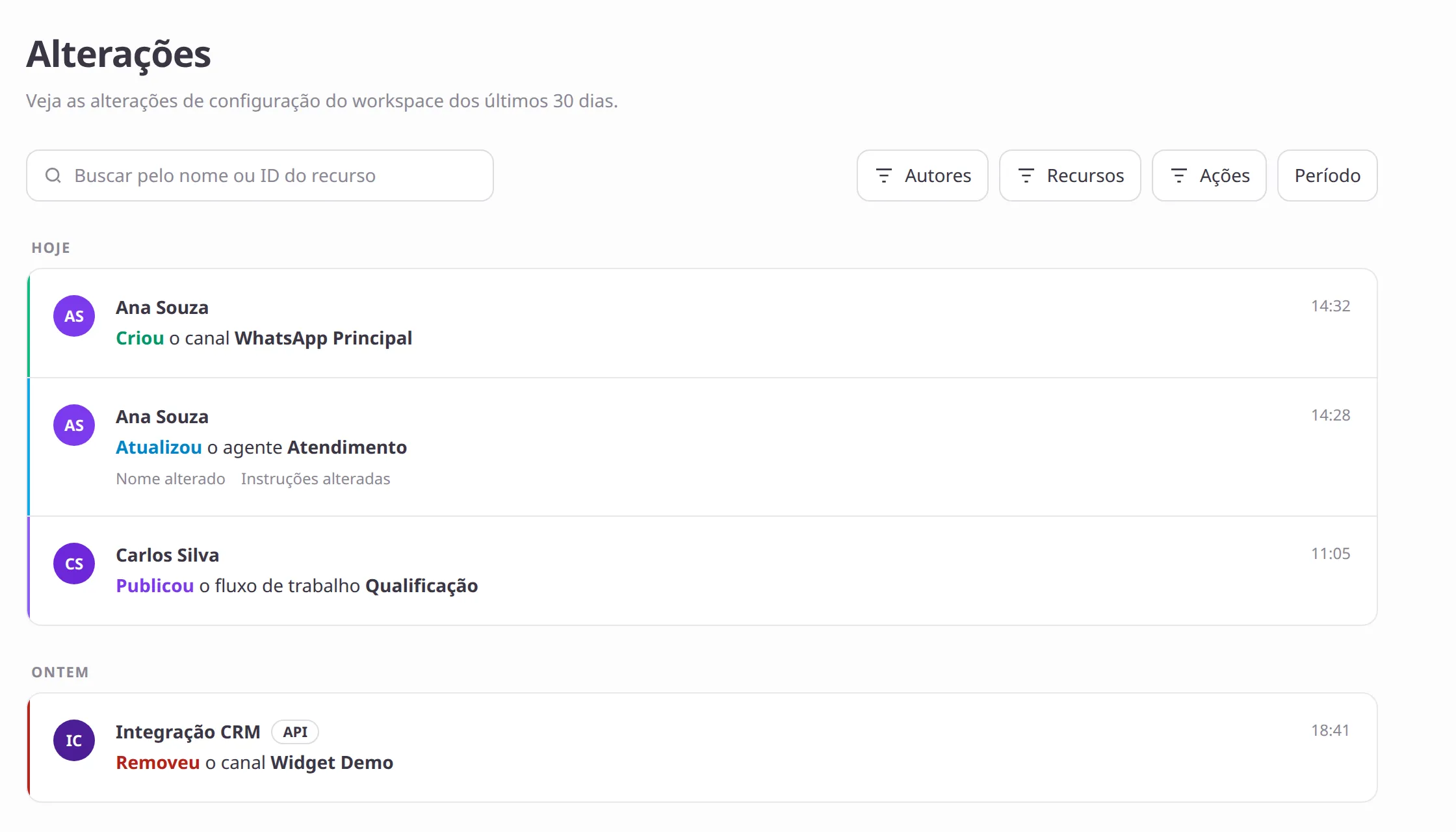
Task: Click the 18:41 timestamp
Action: [x=1331, y=731]
